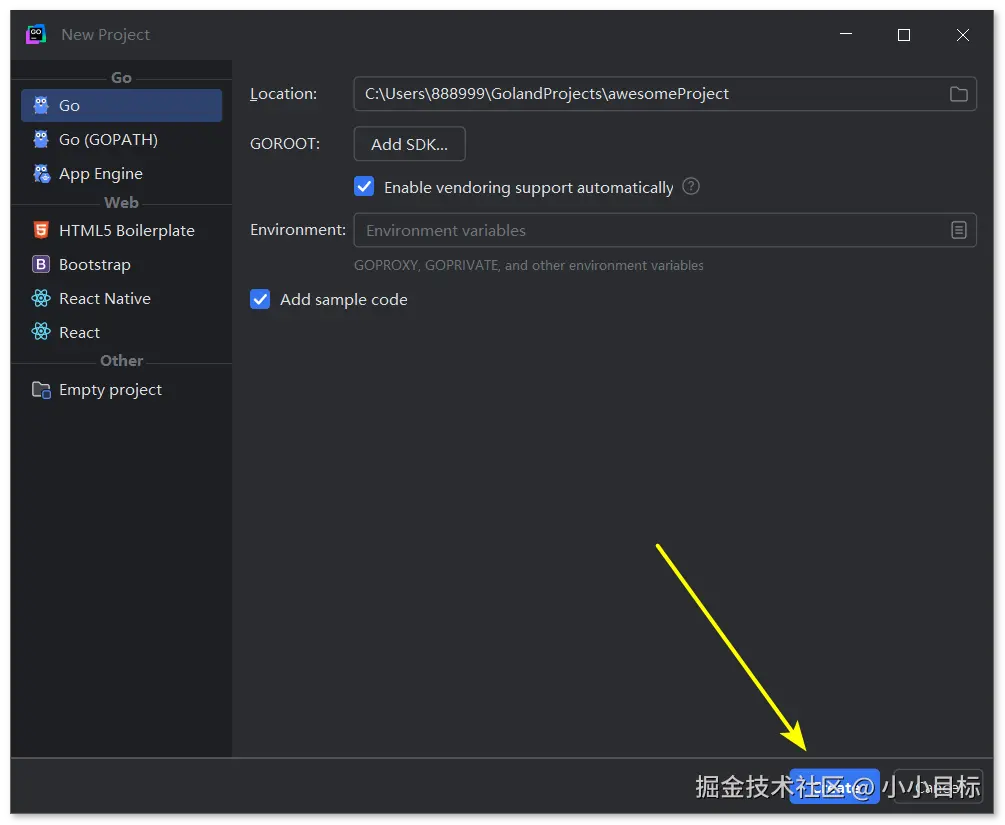1005x825 pixels.
Task: Click the blue Create button
Action: [835, 787]
